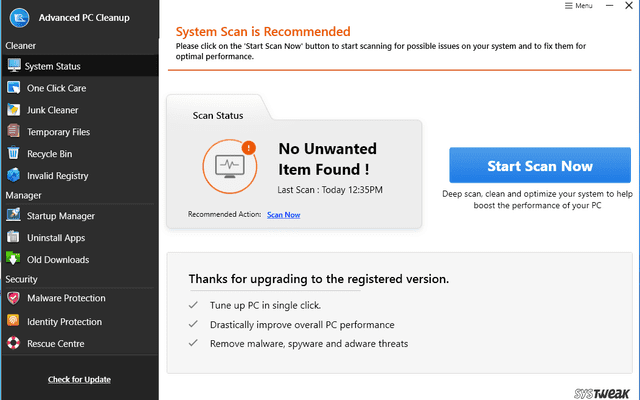Select the Scan Status tab
The width and height of the screenshot is (640, 400).
coord(216,115)
